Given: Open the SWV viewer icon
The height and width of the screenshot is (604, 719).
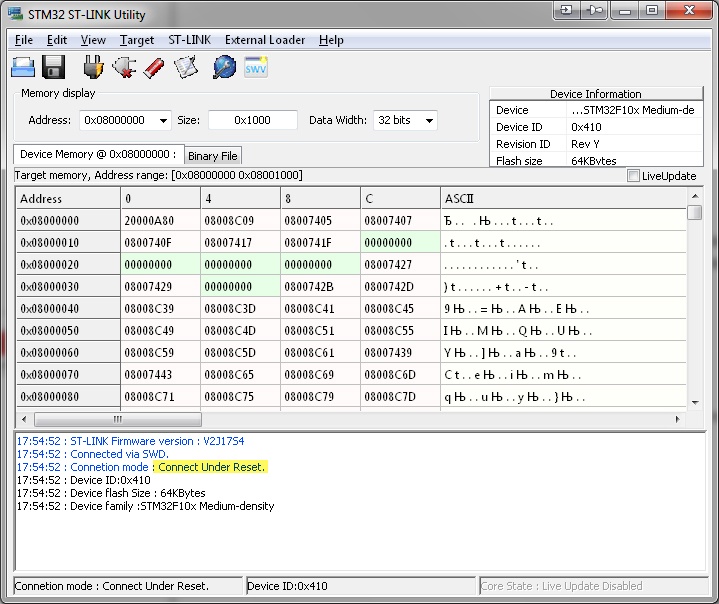Looking at the screenshot, I should (256, 68).
